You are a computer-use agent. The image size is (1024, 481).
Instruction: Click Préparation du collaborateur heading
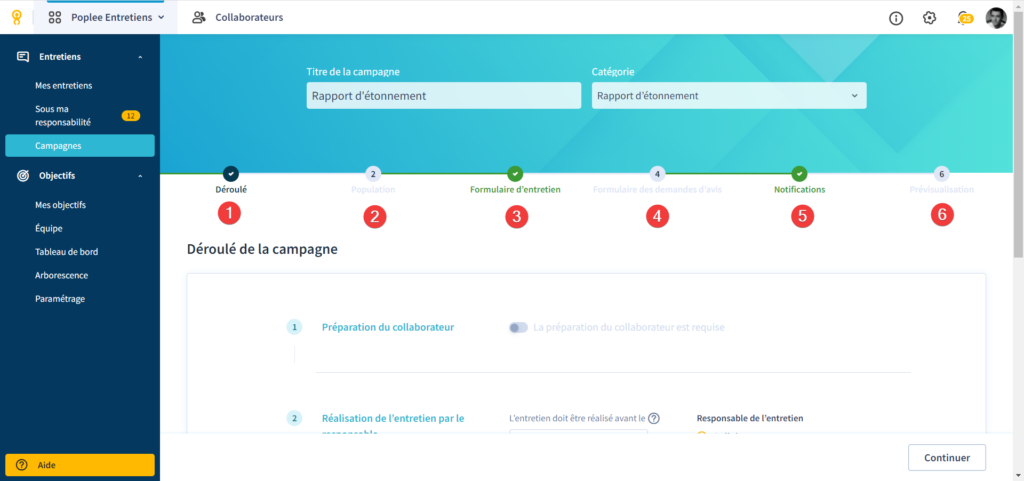[388, 327]
